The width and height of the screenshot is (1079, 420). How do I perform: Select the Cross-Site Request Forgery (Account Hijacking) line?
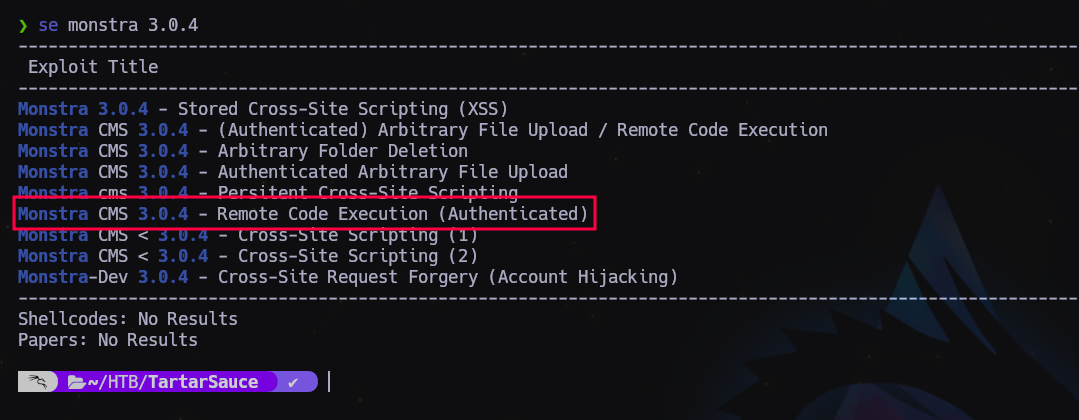coord(348,276)
